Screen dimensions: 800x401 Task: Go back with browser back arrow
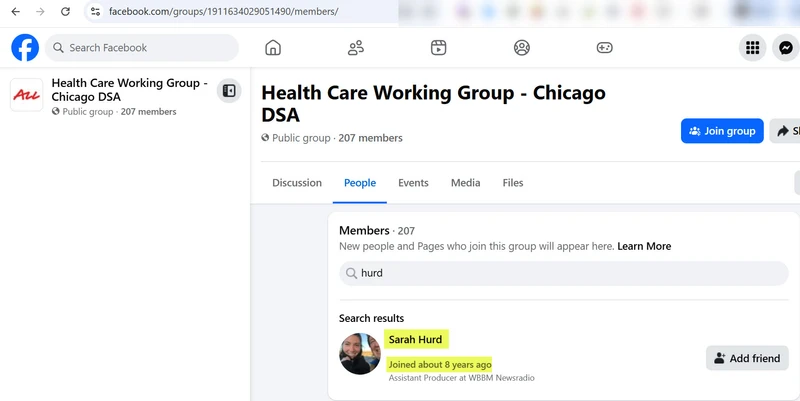click(15, 12)
